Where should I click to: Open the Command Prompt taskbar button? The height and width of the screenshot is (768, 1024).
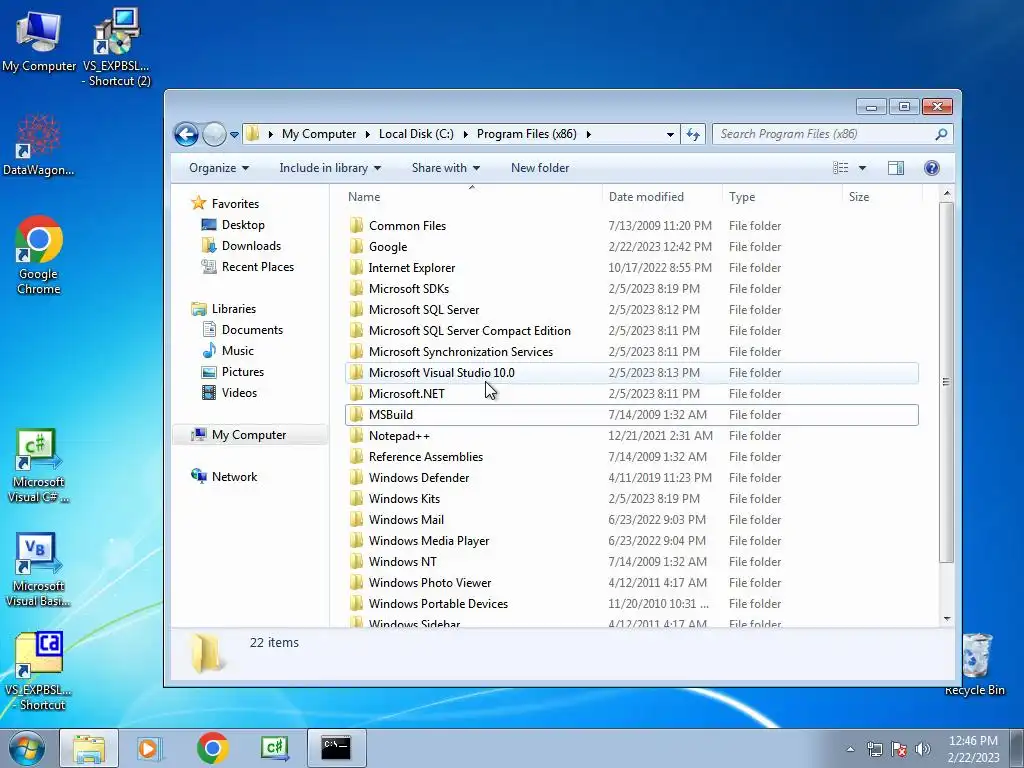coord(336,748)
